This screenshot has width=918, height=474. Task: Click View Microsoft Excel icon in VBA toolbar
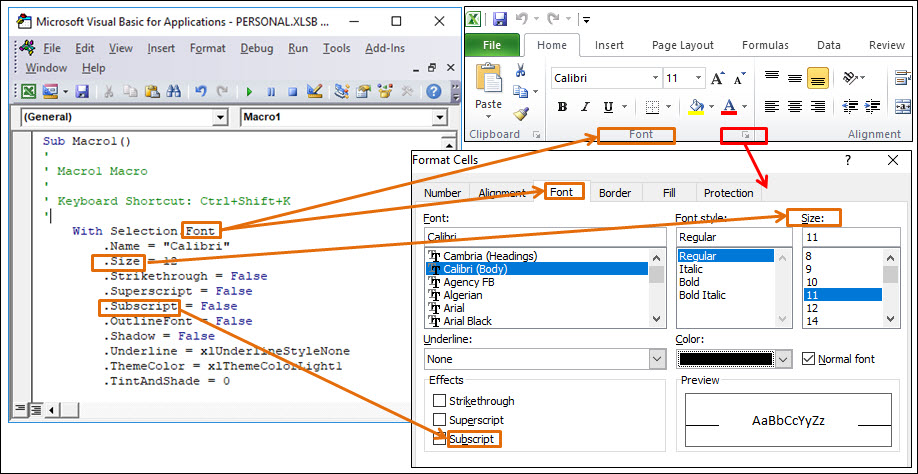pyautogui.click(x=28, y=92)
